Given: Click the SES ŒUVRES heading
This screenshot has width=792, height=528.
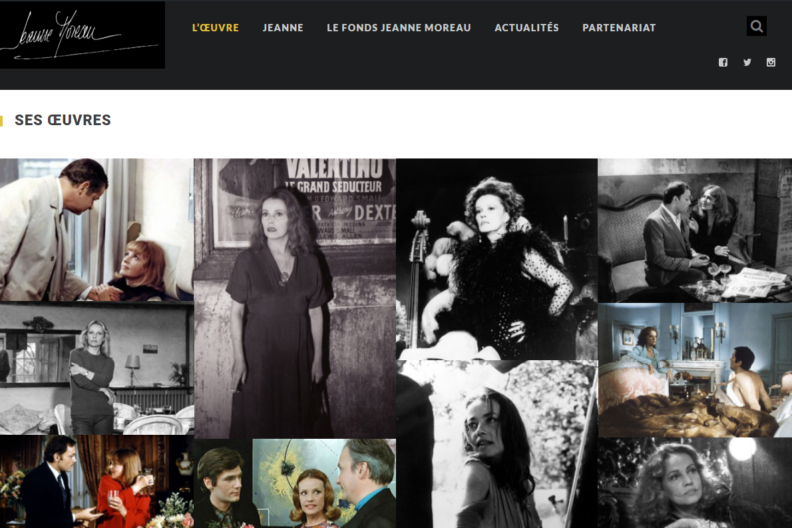Looking at the screenshot, I should [x=63, y=120].
